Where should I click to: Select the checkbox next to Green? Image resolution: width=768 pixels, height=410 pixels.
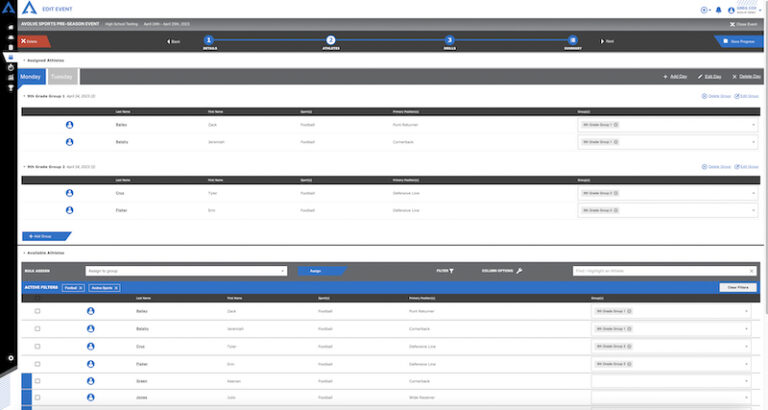[x=37, y=381]
